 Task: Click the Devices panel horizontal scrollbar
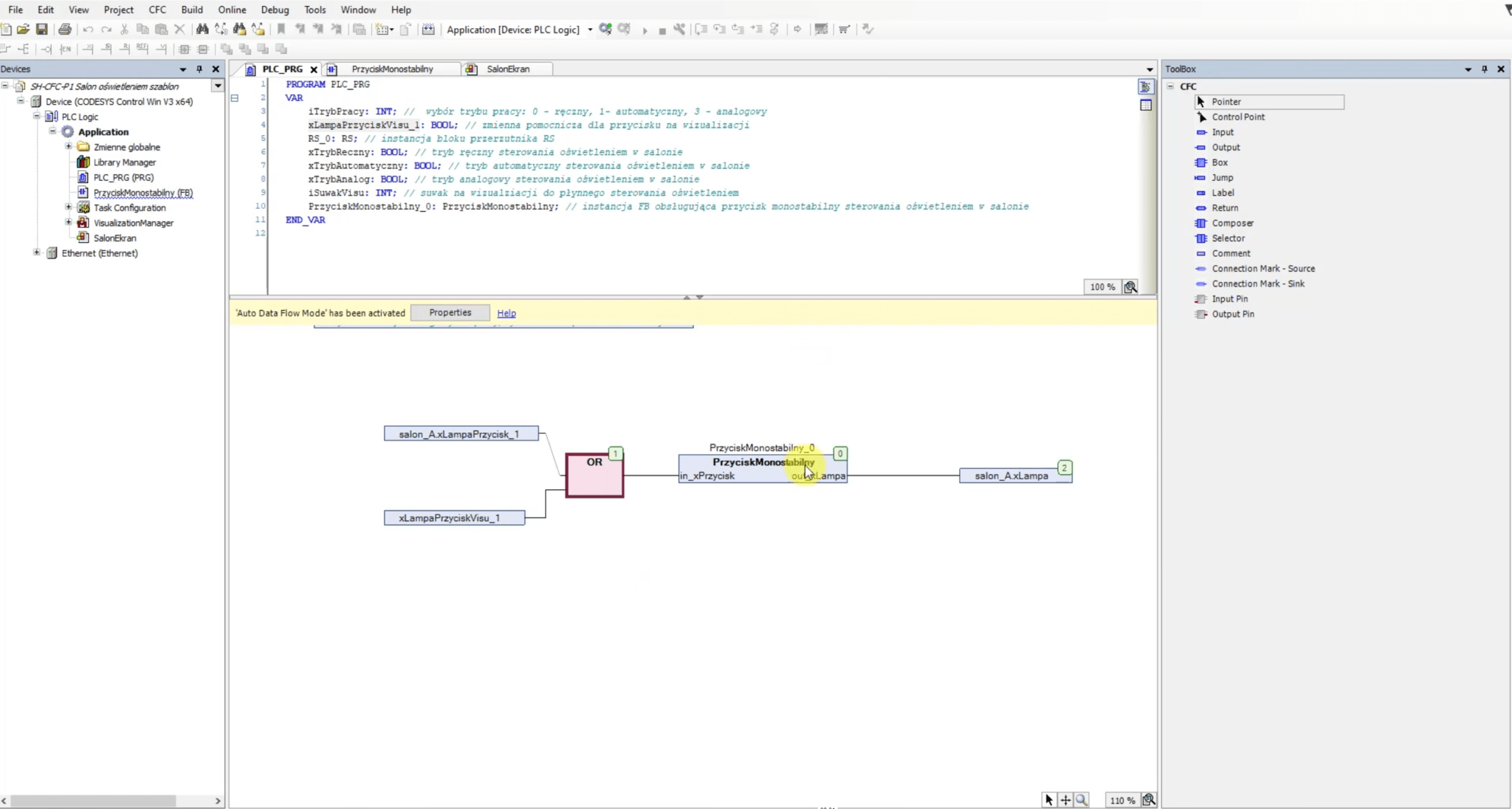(x=92, y=801)
